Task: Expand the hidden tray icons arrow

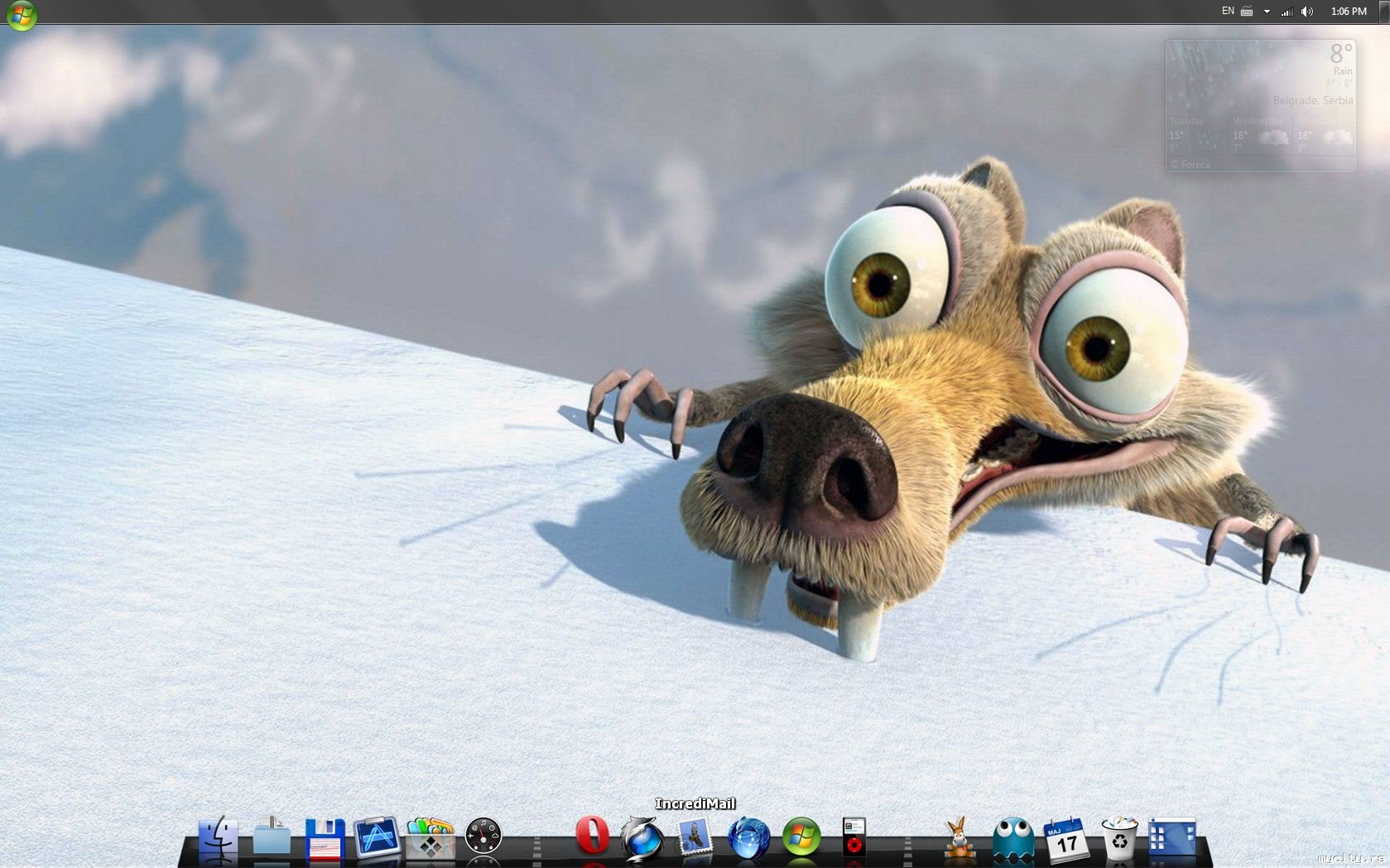Action: click(1267, 12)
